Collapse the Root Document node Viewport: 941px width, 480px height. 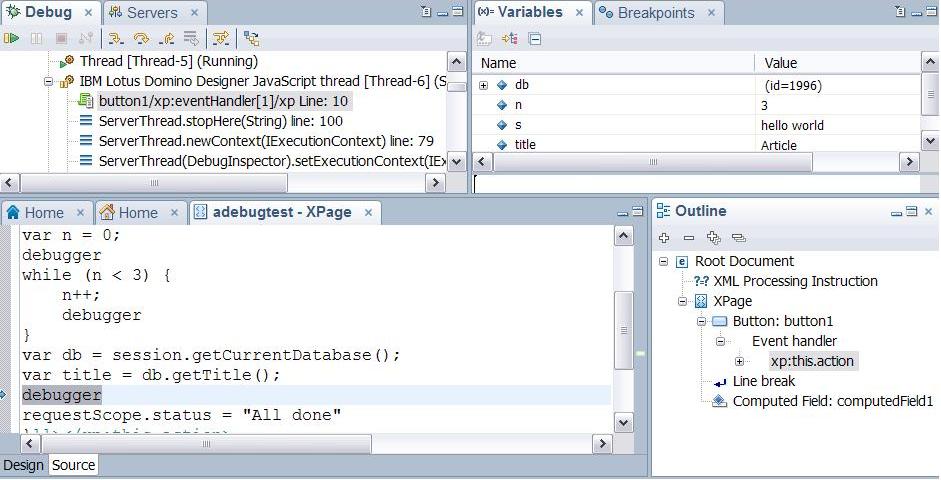(664, 261)
